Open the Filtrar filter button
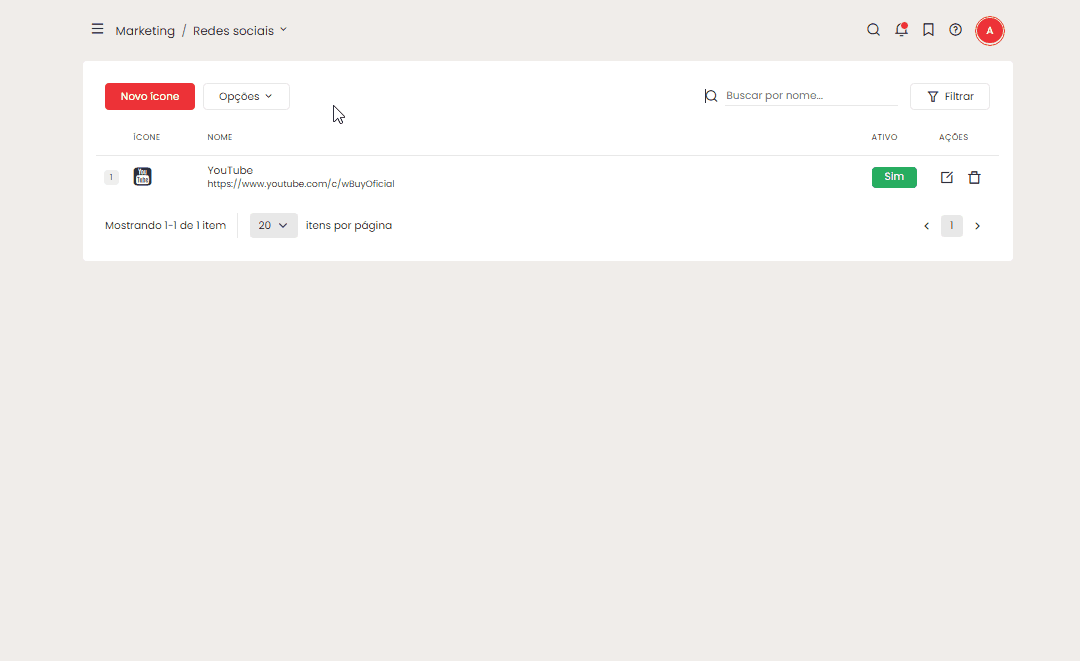The width and height of the screenshot is (1080, 661). pyautogui.click(x=949, y=96)
